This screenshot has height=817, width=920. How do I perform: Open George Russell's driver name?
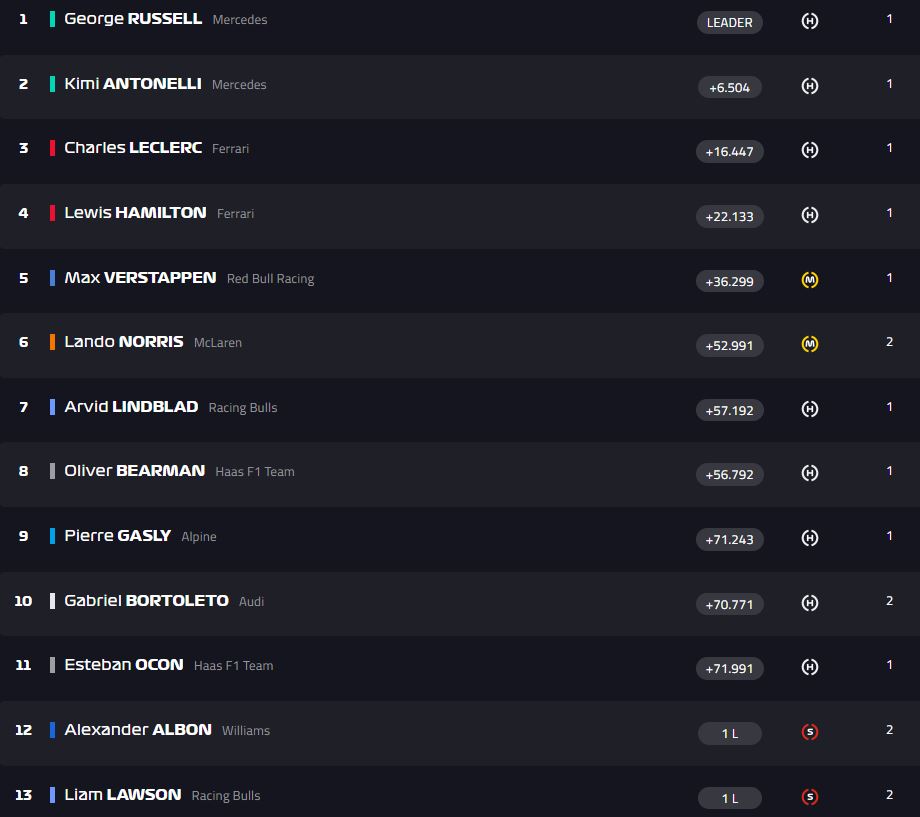point(133,19)
